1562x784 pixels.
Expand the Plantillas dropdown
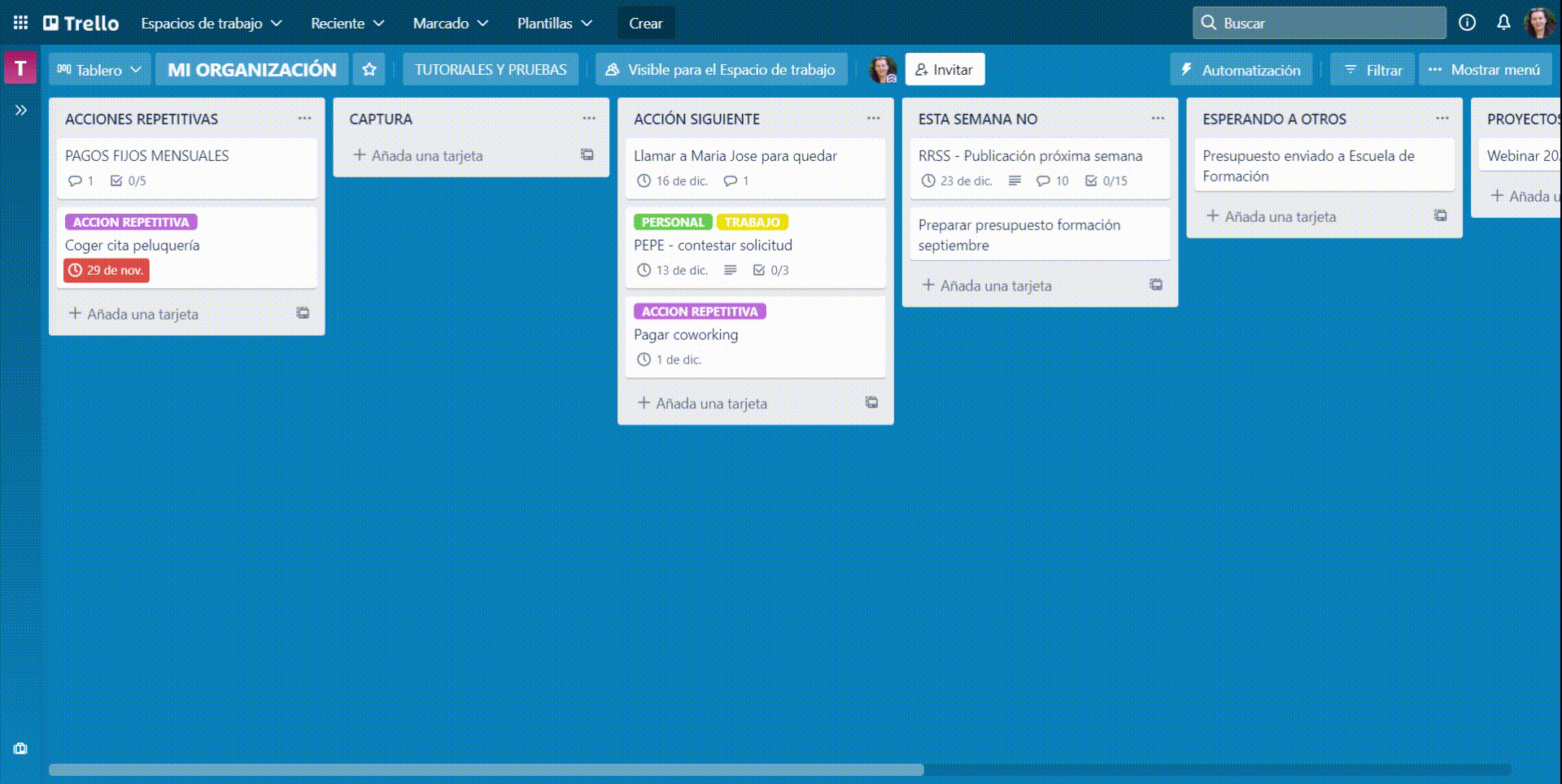555,23
